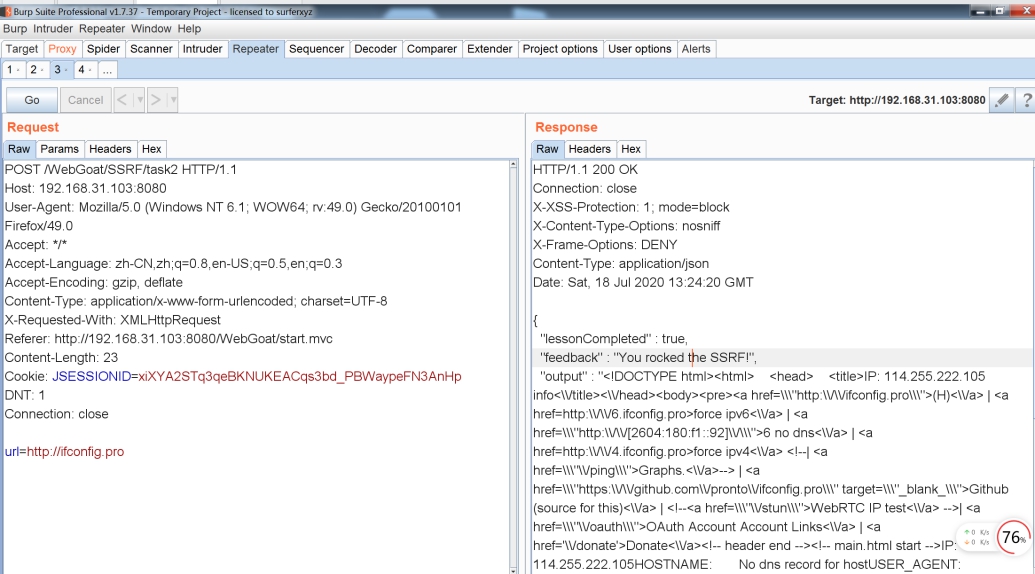Switch to the Sequencer tab
The image size is (1035, 574).
pos(316,49)
